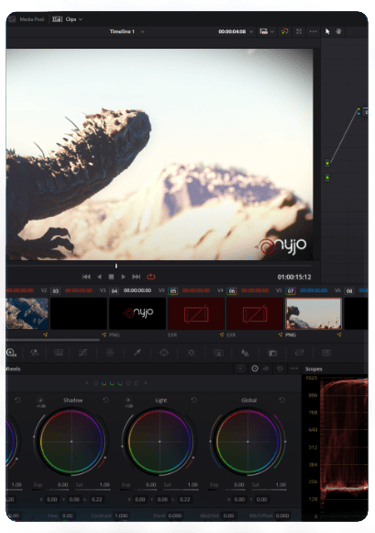Click the viewer scrub bar playhead
Screen dimensions: 375x533
tap(116, 265)
